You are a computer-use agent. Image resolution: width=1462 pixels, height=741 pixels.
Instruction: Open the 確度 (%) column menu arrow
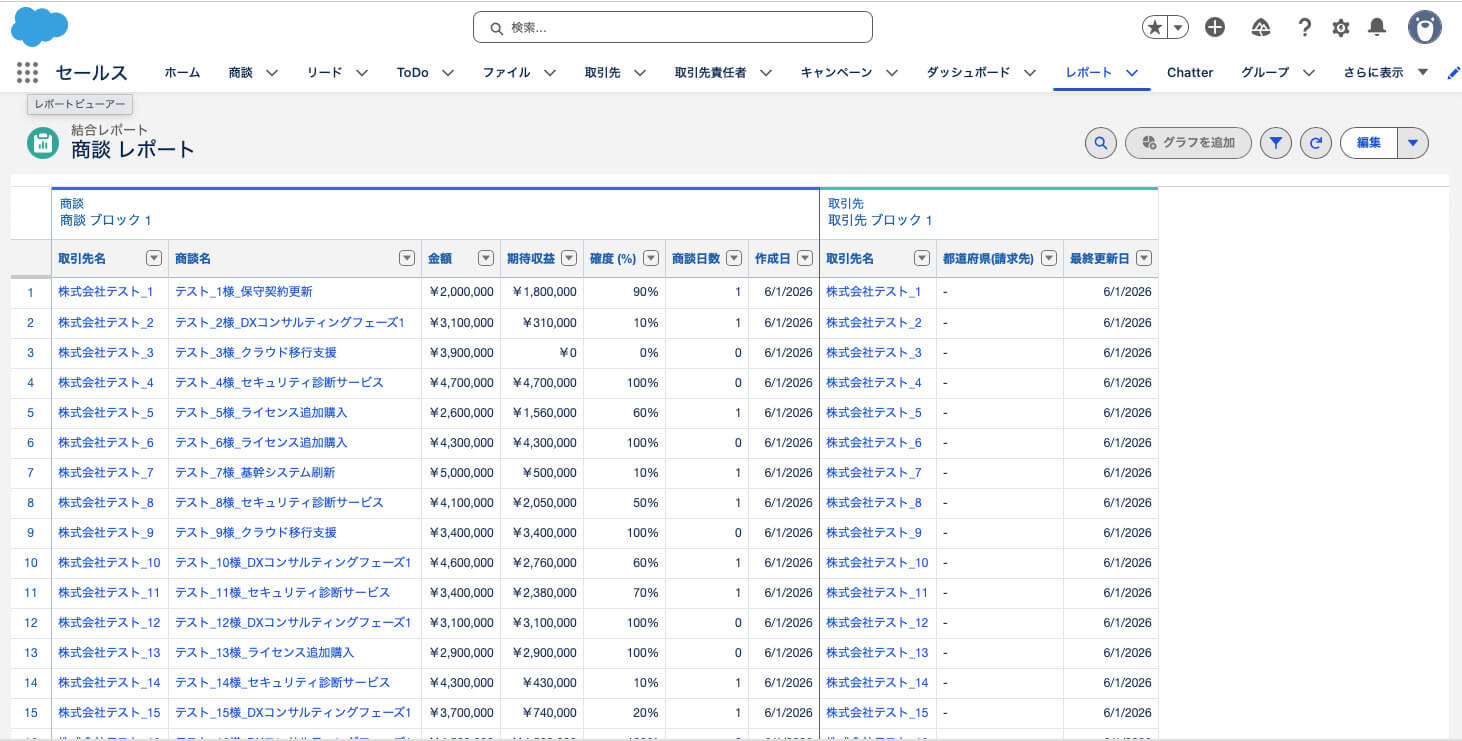tap(651, 258)
